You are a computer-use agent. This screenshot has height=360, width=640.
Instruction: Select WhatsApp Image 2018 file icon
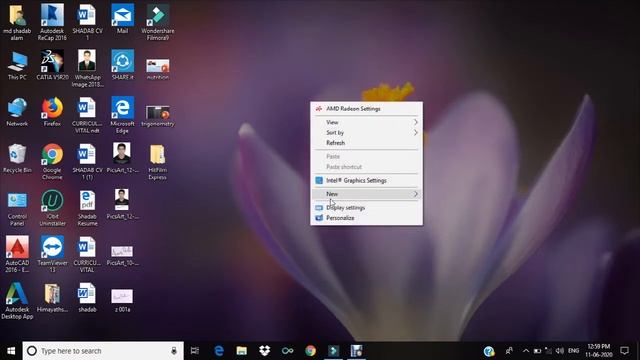87,69
